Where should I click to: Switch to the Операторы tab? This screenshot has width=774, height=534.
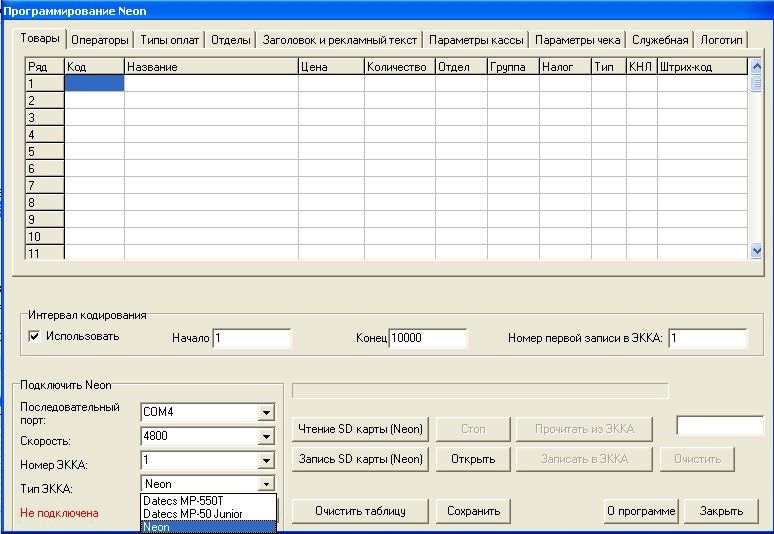click(100, 40)
